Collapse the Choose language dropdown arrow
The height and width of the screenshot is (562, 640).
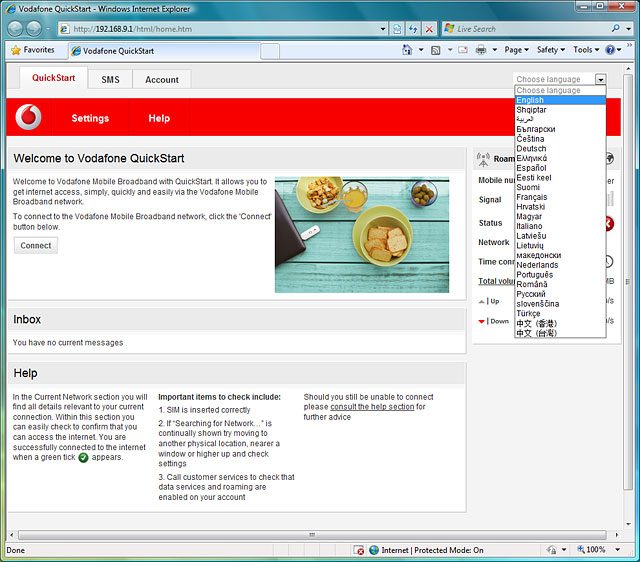coord(600,79)
